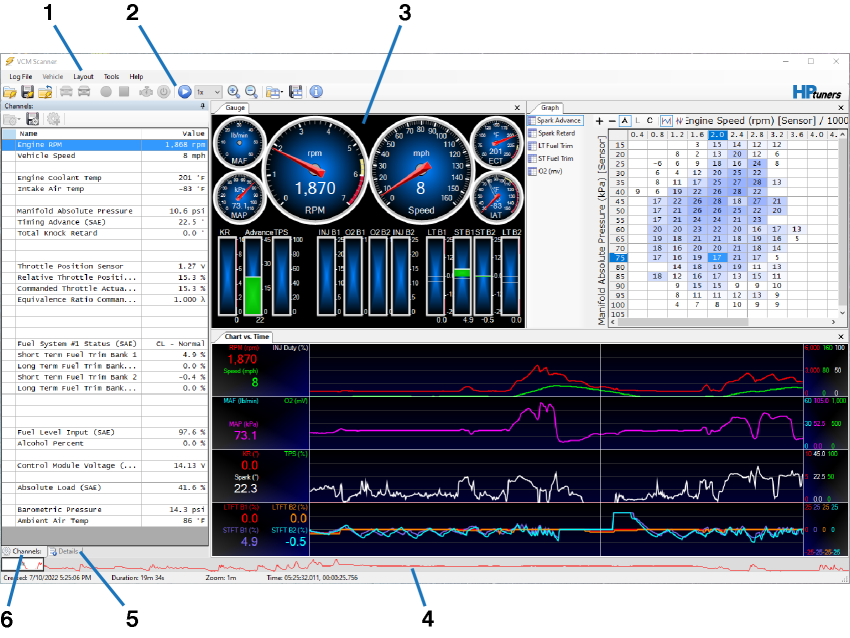Close the Graph panel
The width and height of the screenshot is (850, 638).
pyautogui.click(x=841, y=108)
